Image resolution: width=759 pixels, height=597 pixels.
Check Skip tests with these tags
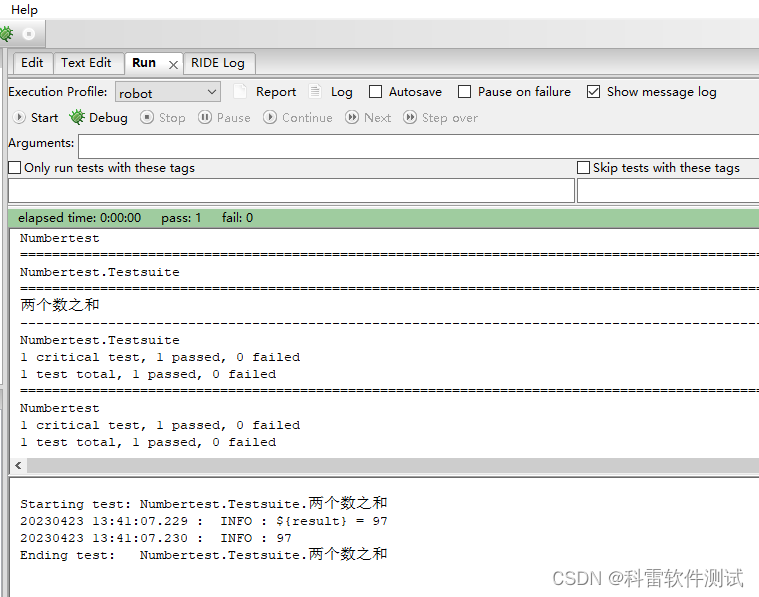[x=584, y=168]
